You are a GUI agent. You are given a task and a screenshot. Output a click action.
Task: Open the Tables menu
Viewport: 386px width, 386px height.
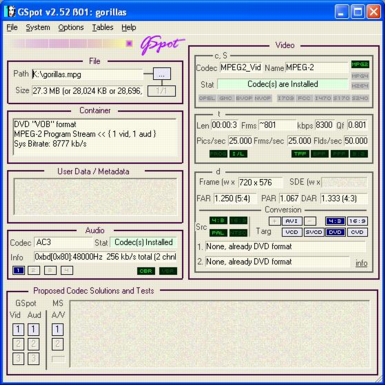coord(103,28)
